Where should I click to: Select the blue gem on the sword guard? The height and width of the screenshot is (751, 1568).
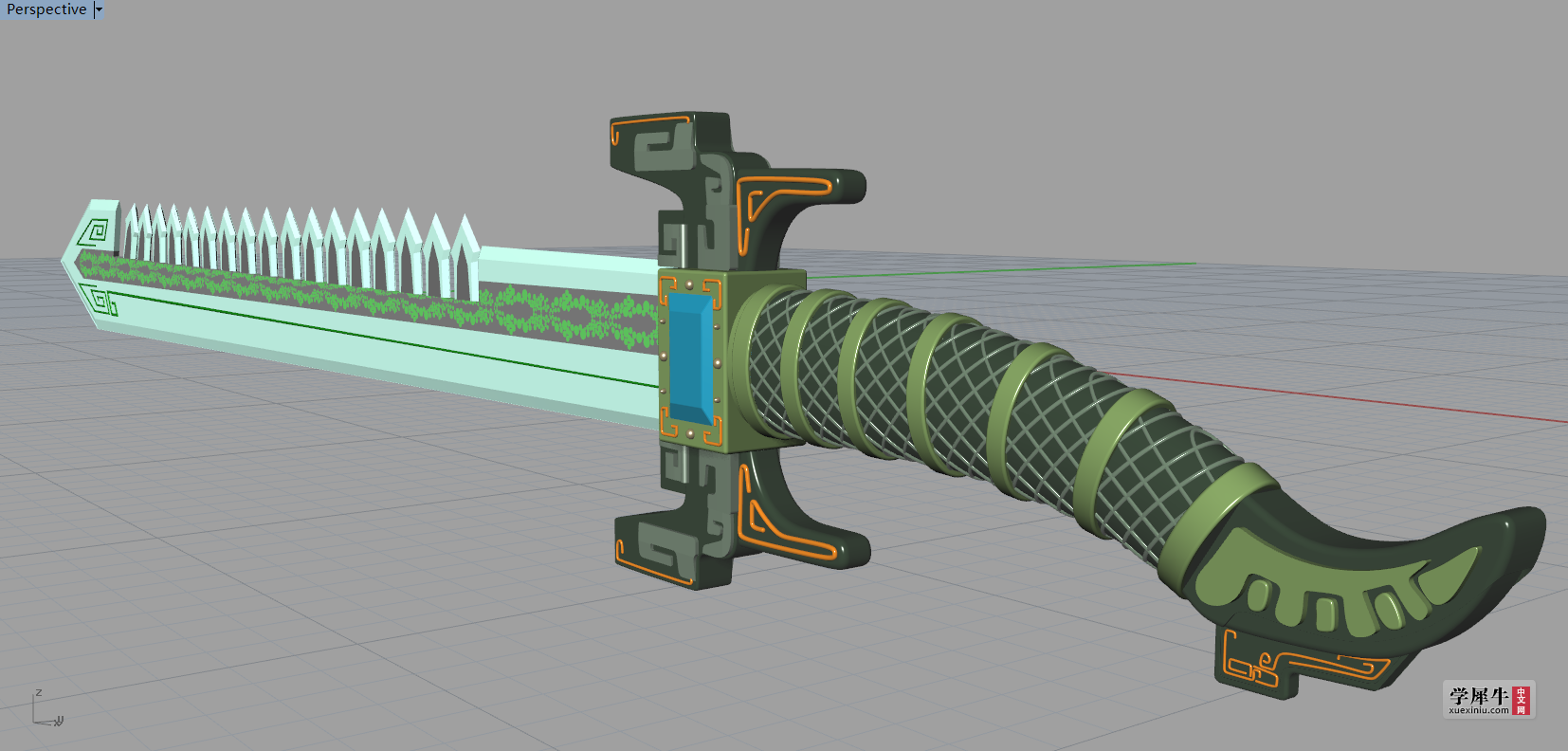[690, 358]
